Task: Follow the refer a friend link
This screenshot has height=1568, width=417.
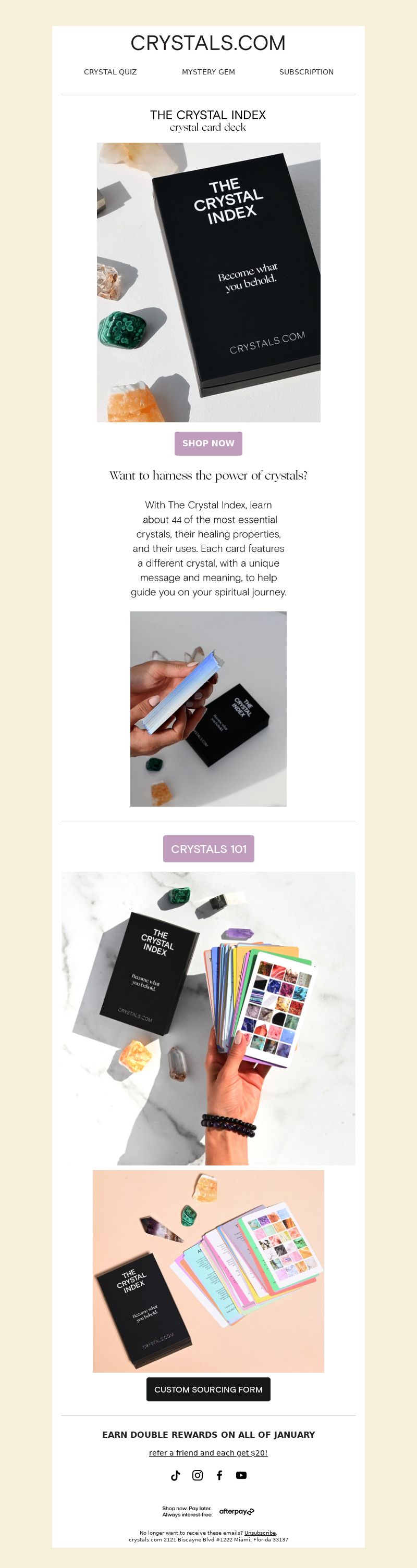Action: click(208, 1452)
